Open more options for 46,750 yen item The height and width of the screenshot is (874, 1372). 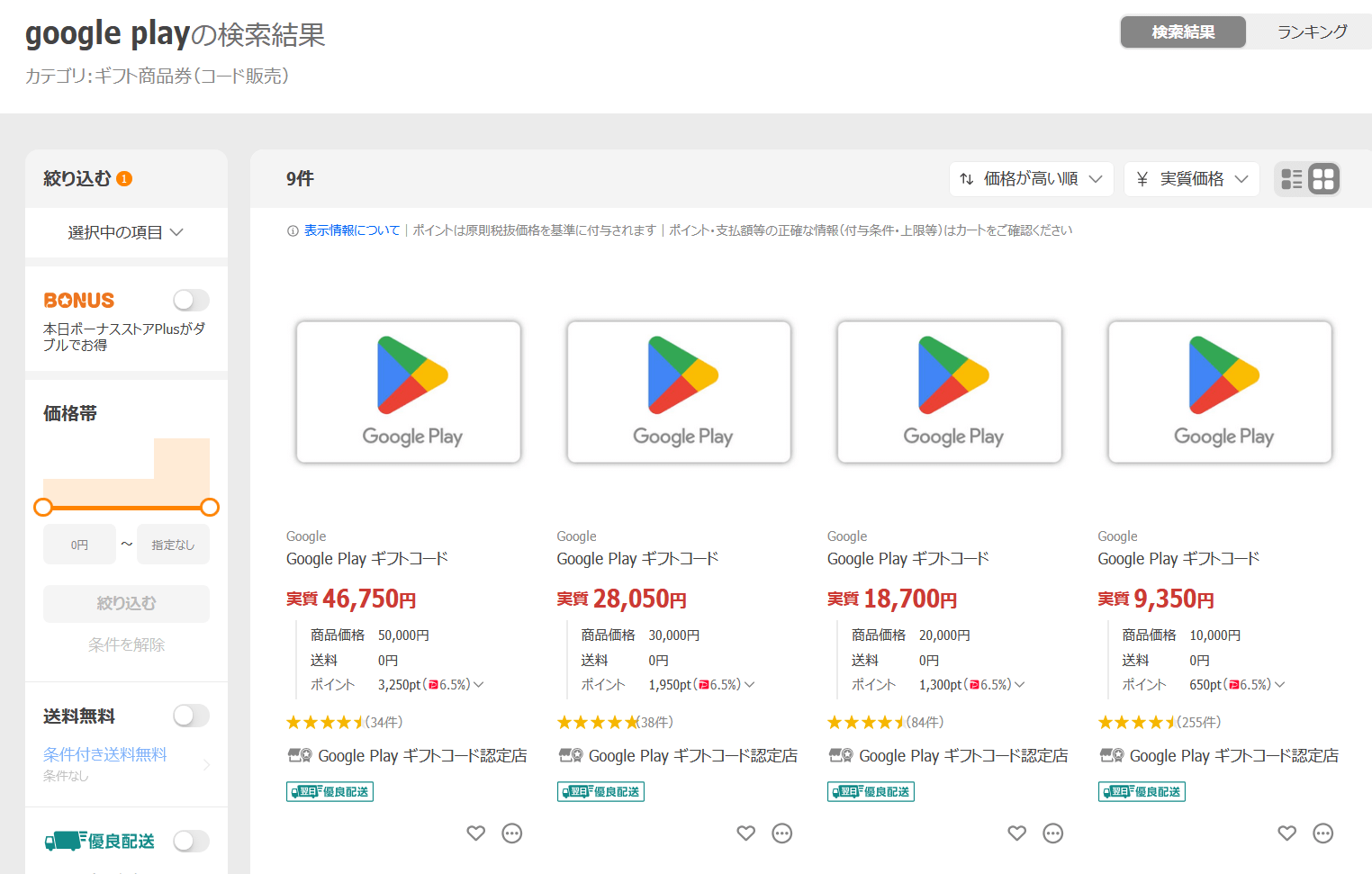click(512, 833)
